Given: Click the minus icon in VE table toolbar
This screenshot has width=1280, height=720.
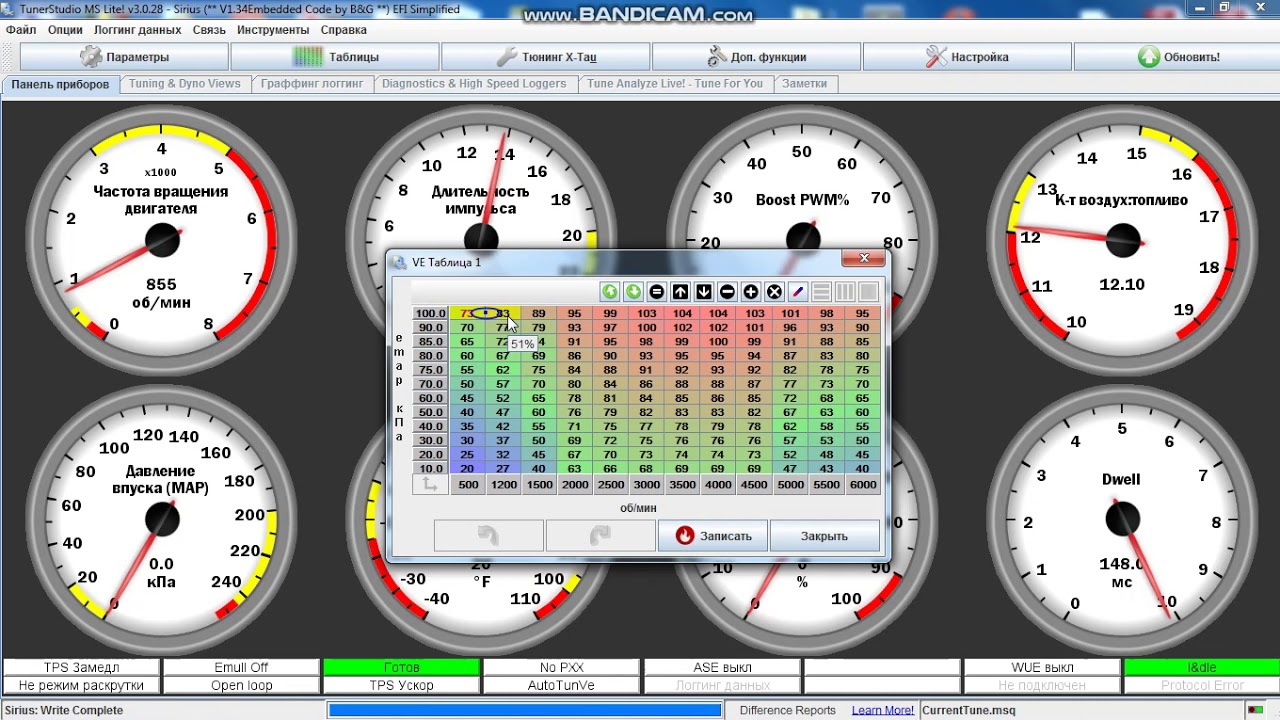Looking at the screenshot, I should click(727, 292).
